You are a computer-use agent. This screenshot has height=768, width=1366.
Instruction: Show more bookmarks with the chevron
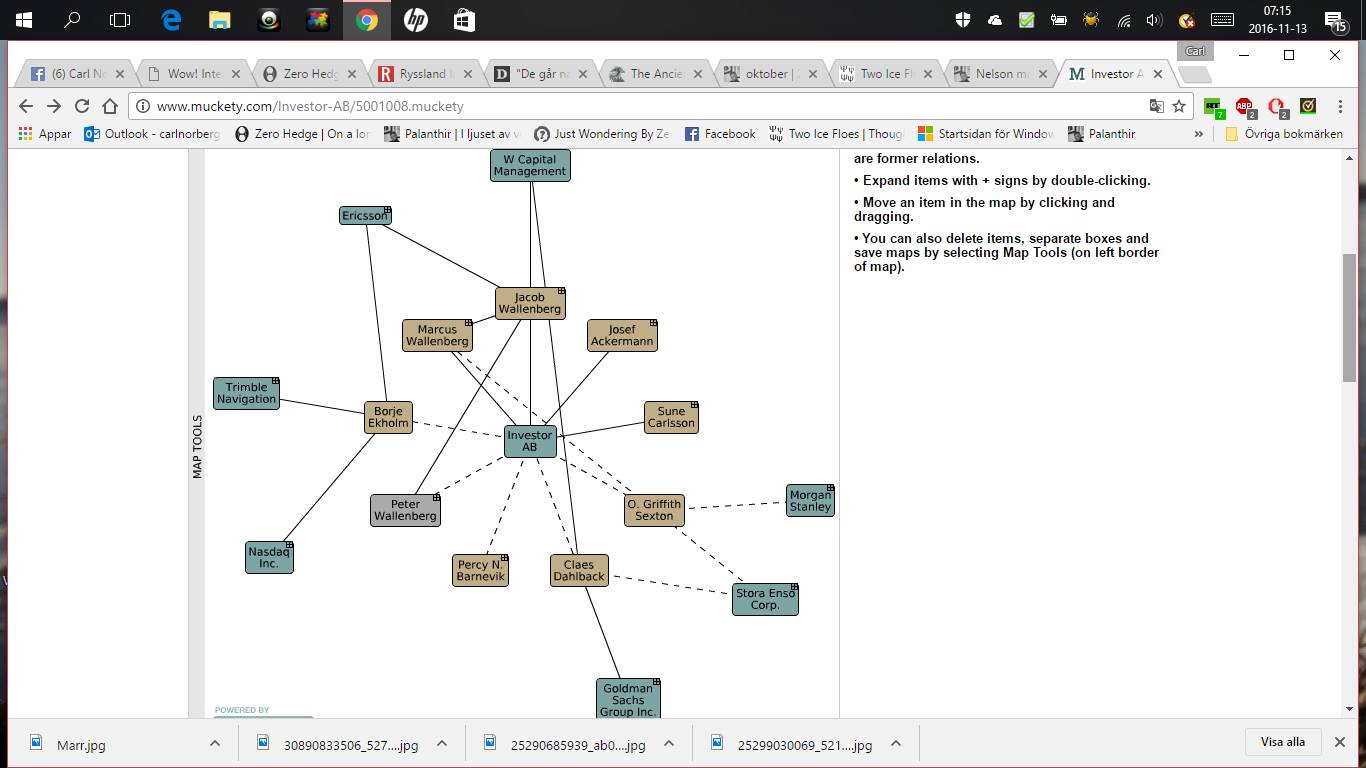[1198, 134]
